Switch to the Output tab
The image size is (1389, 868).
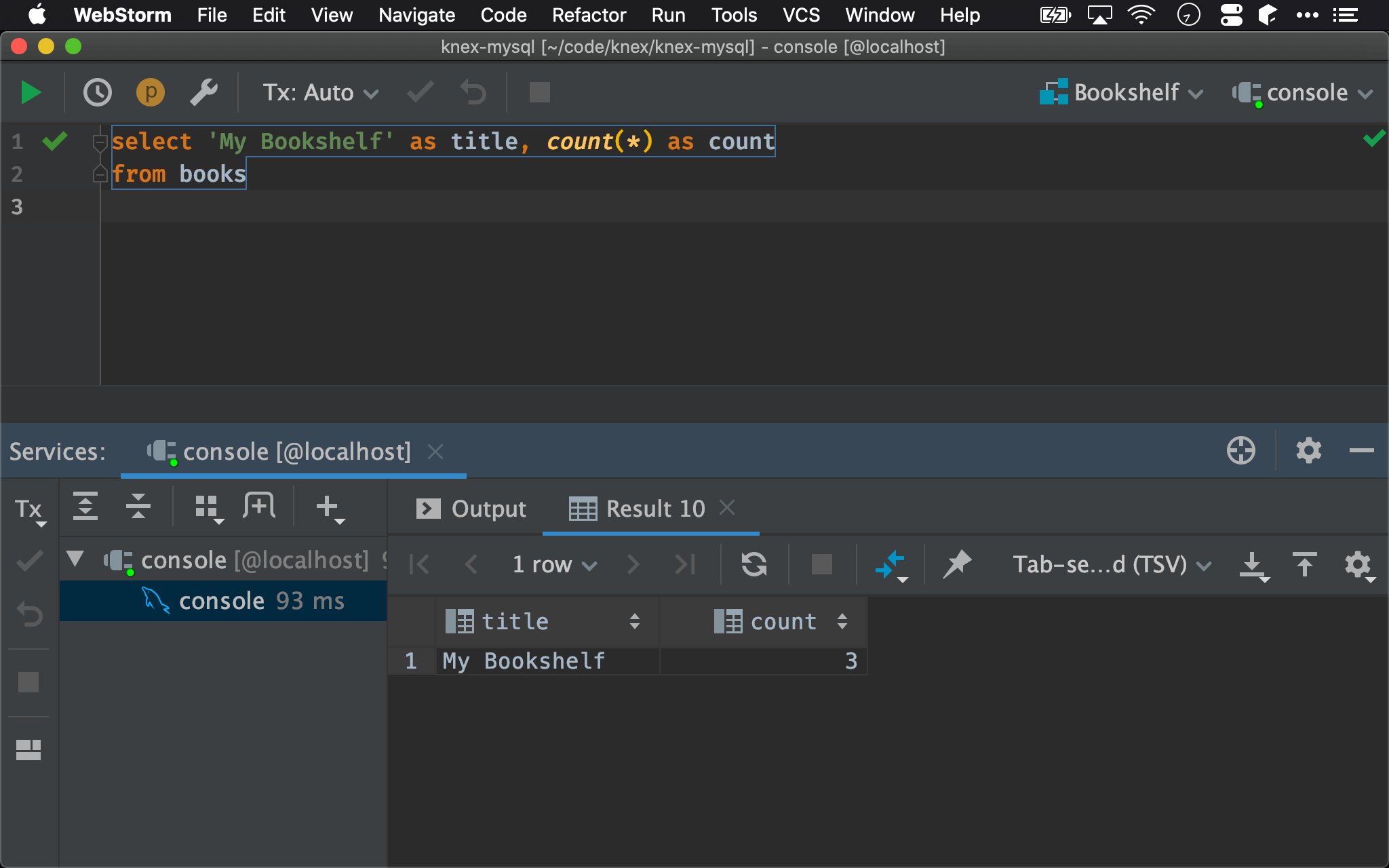tap(471, 509)
